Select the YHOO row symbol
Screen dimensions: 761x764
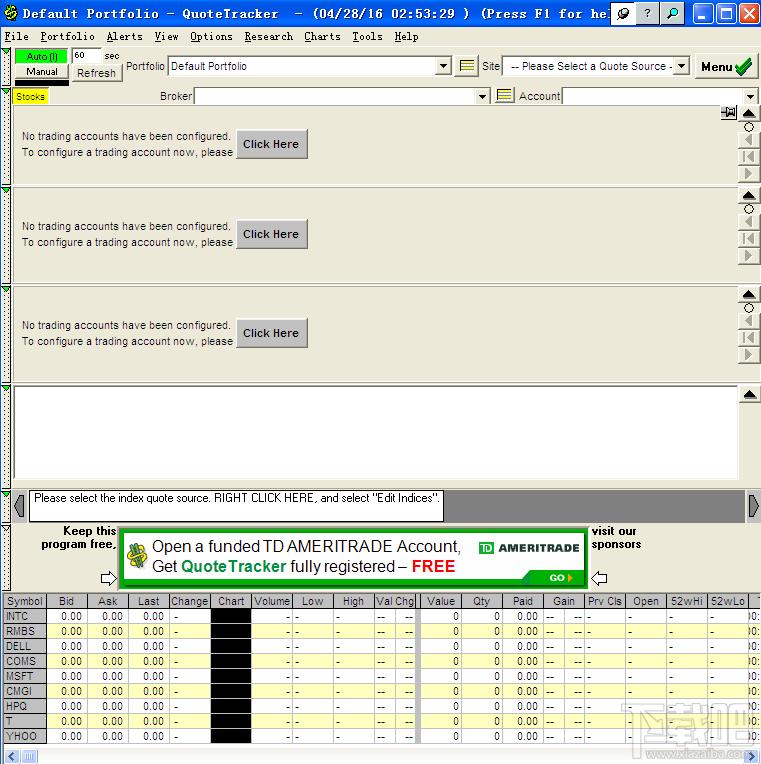tap(25, 736)
